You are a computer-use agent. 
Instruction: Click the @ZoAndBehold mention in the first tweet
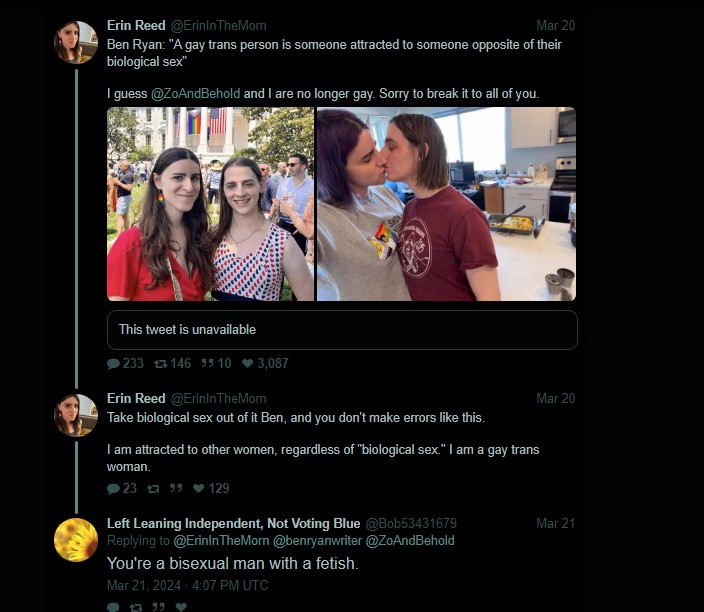point(194,93)
